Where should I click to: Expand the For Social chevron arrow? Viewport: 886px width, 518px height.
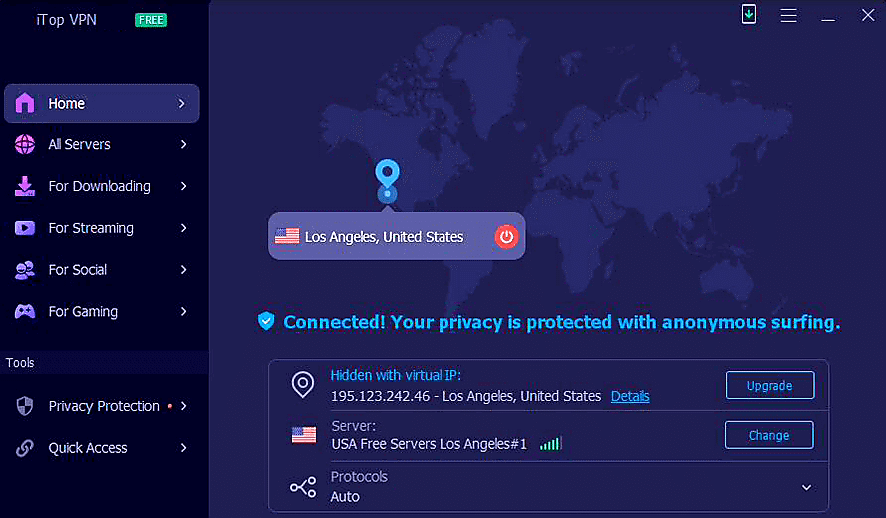coord(184,270)
